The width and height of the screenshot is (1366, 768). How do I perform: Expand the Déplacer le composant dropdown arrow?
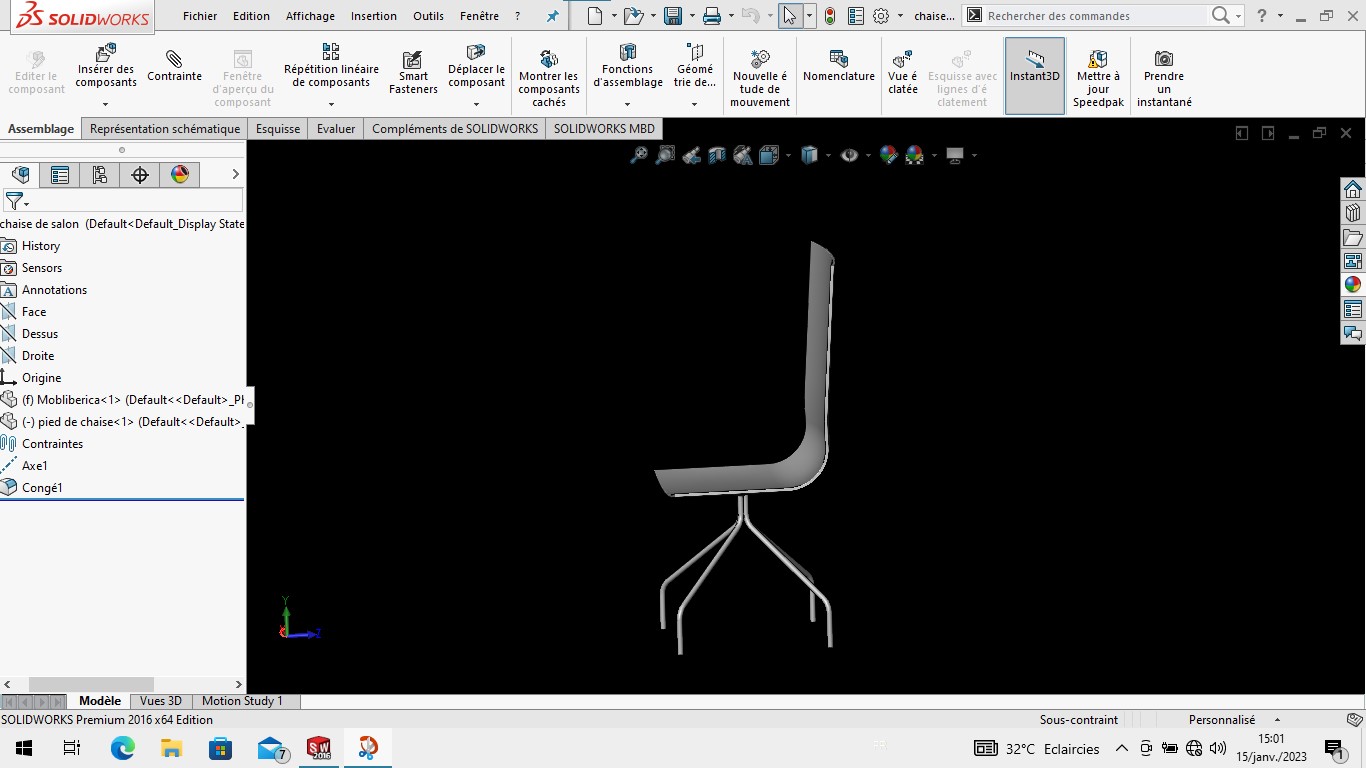pyautogui.click(x=476, y=104)
